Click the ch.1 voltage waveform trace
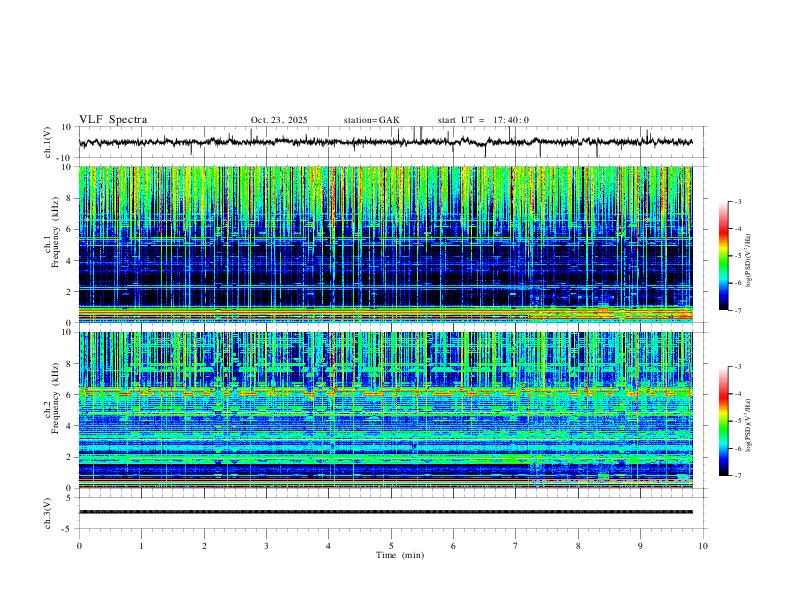 coord(385,142)
